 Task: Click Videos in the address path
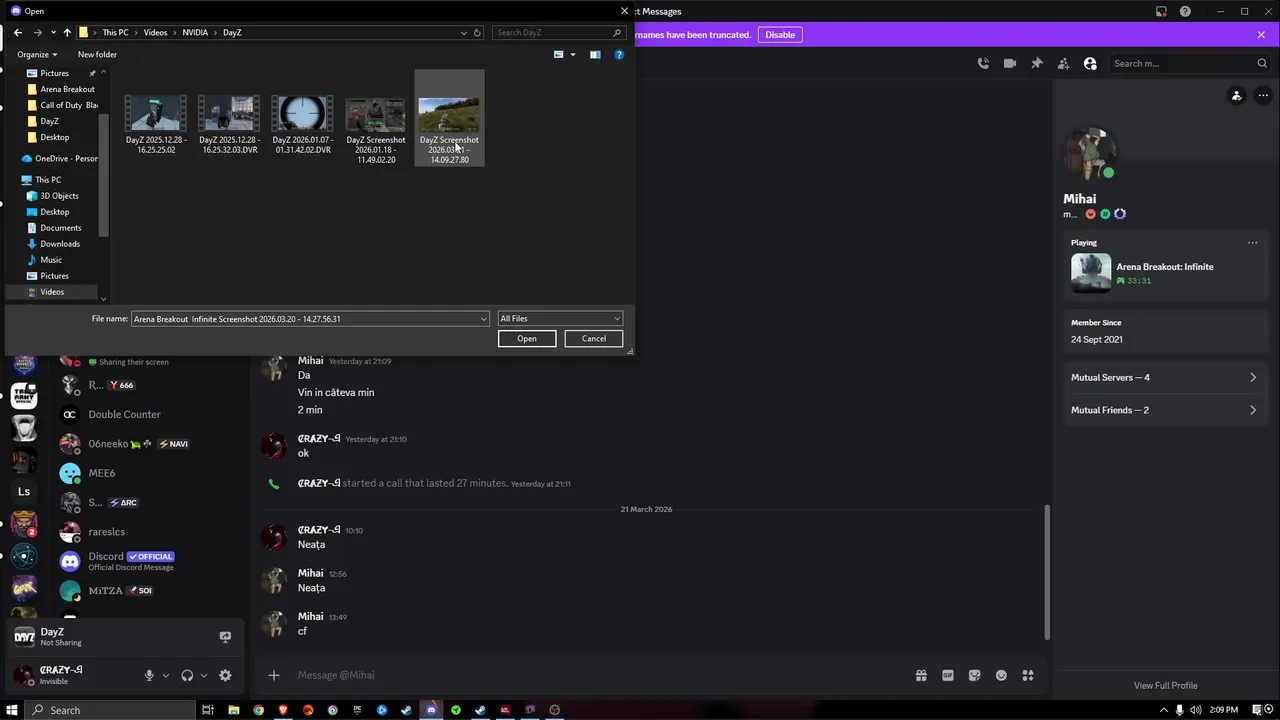155,33
